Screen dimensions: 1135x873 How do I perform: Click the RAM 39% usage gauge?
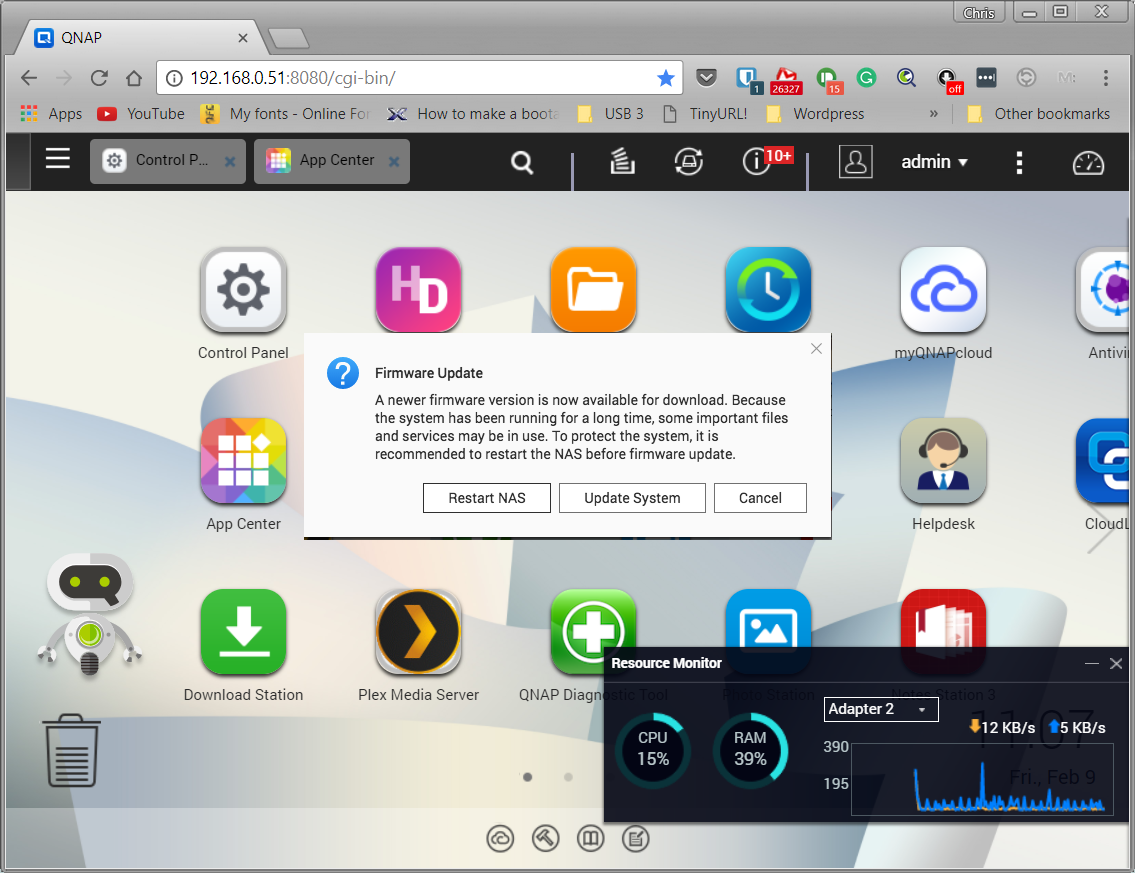click(x=751, y=749)
